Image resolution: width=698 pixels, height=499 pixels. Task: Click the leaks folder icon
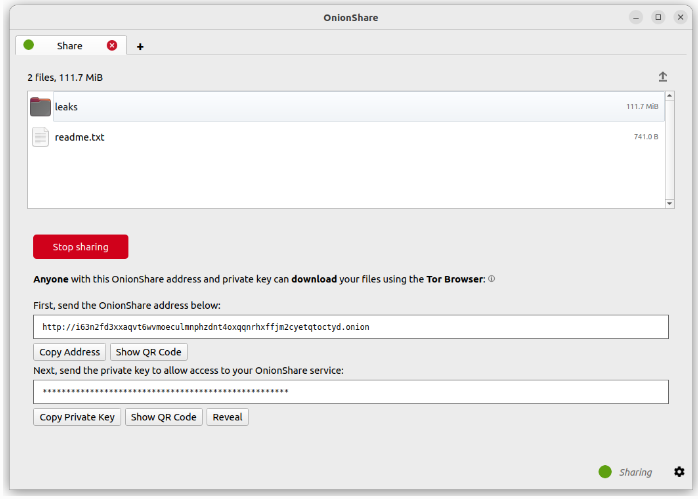(x=40, y=107)
